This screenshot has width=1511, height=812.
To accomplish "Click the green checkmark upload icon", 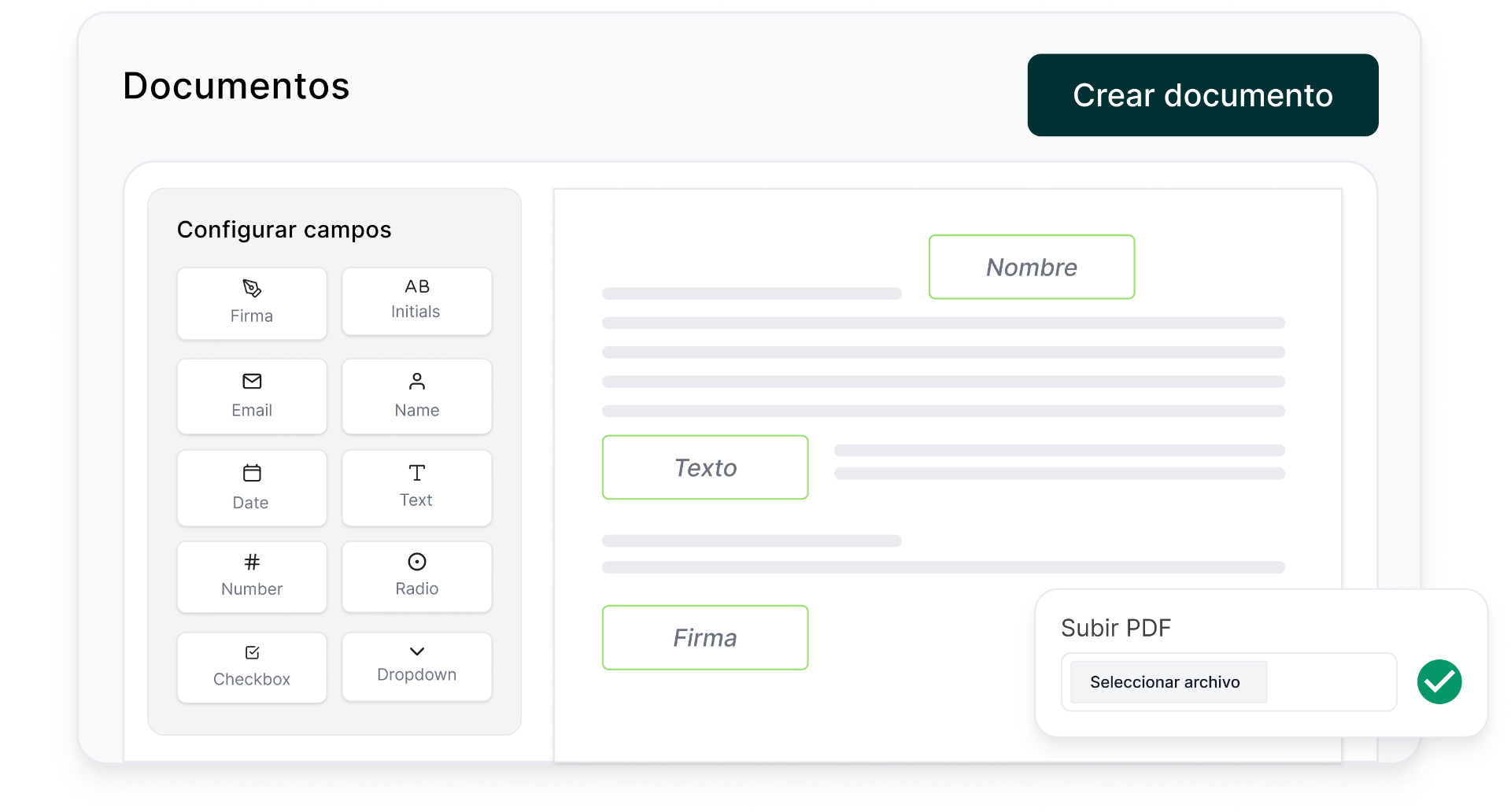I will tap(1439, 681).
